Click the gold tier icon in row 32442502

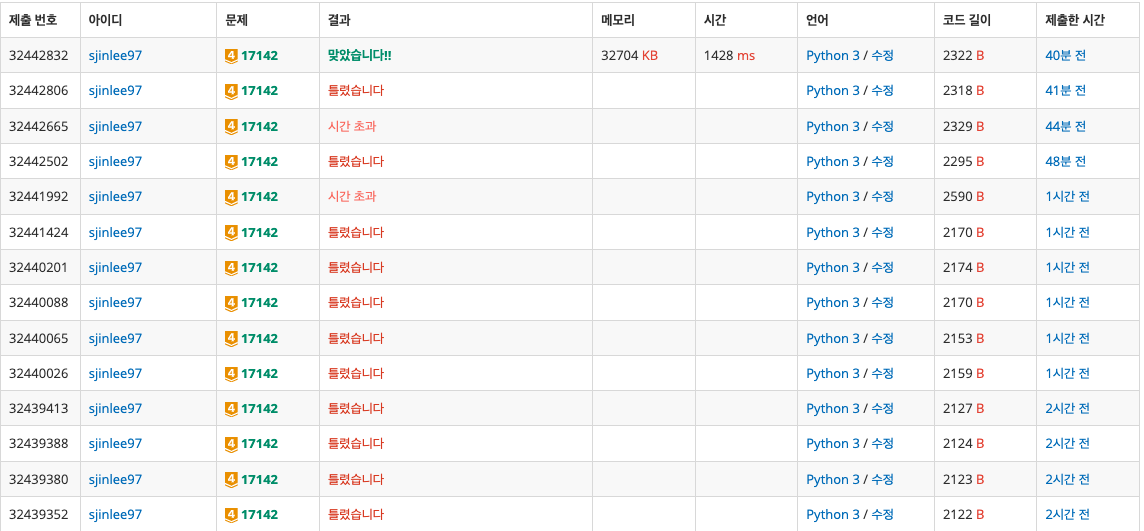[231, 161]
